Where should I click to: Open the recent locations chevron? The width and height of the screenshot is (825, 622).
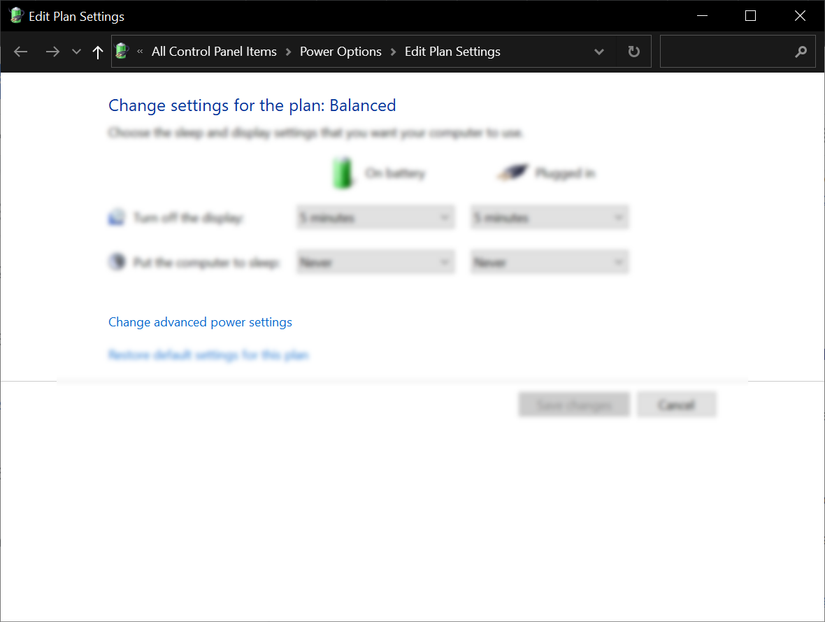point(76,52)
